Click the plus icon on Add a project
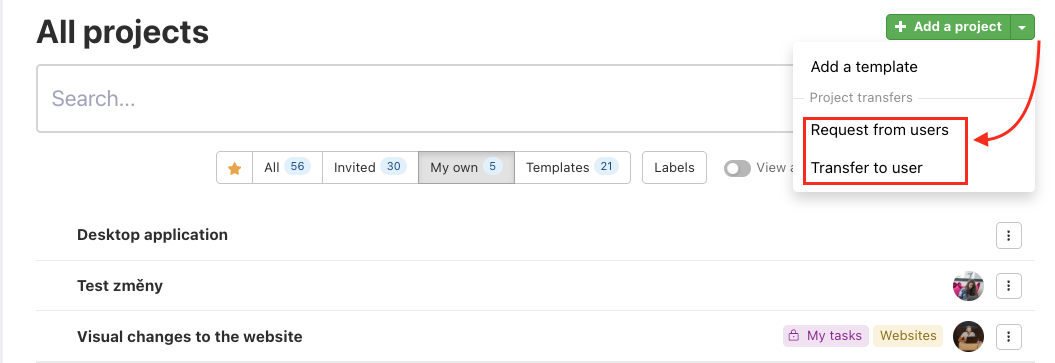This screenshot has height=363, width=1055. pyautogui.click(x=901, y=27)
